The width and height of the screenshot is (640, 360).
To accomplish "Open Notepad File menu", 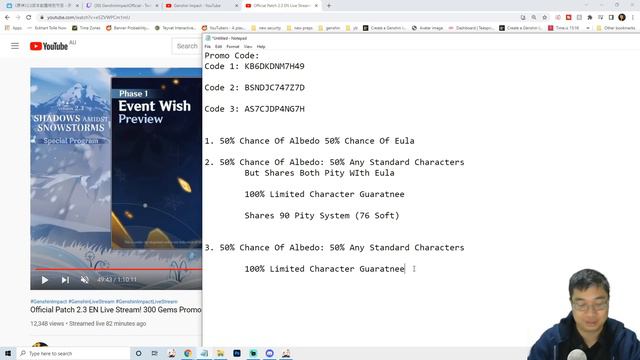I will coord(208,47).
